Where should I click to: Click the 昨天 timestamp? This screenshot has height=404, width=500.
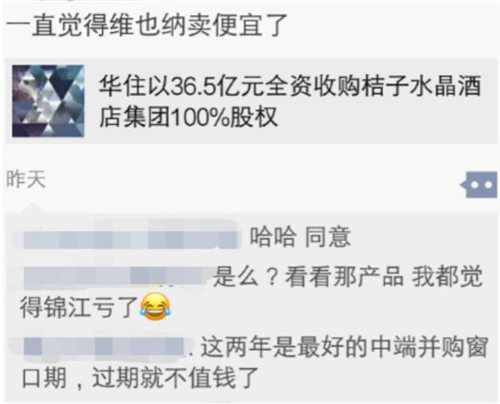click(x=26, y=179)
